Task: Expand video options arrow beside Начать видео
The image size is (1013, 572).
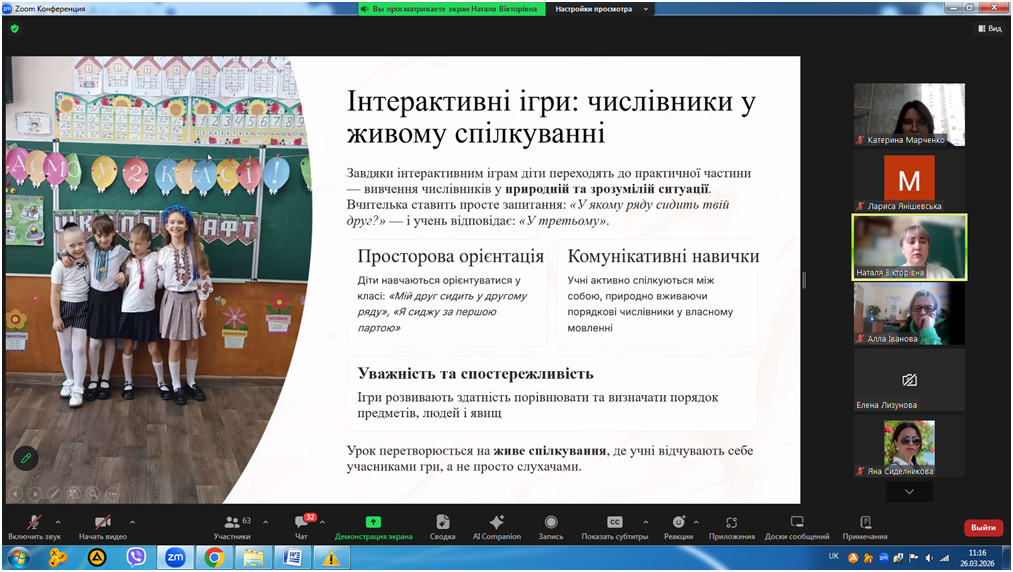Action: [x=132, y=522]
